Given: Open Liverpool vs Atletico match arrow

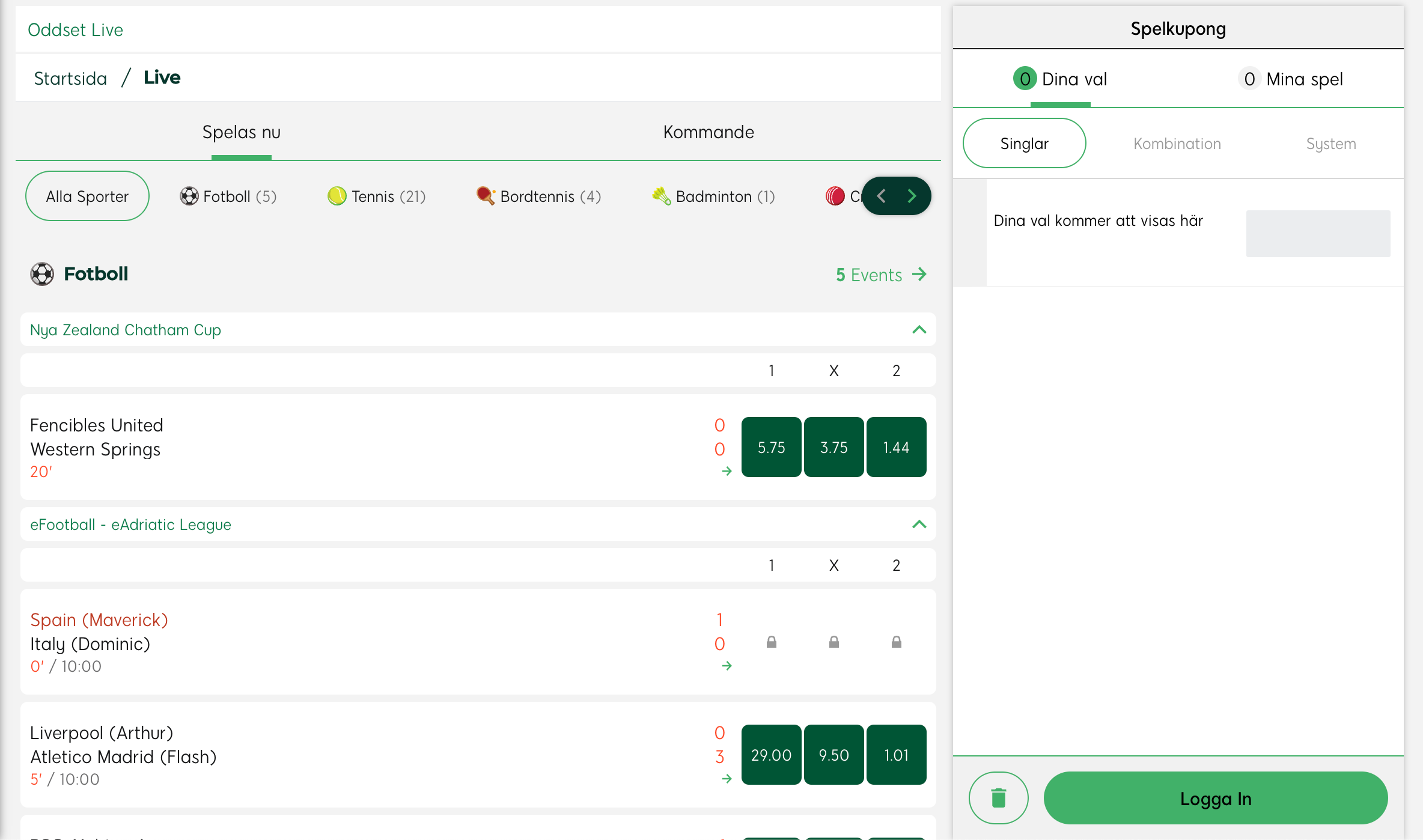Looking at the screenshot, I should pos(727,779).
